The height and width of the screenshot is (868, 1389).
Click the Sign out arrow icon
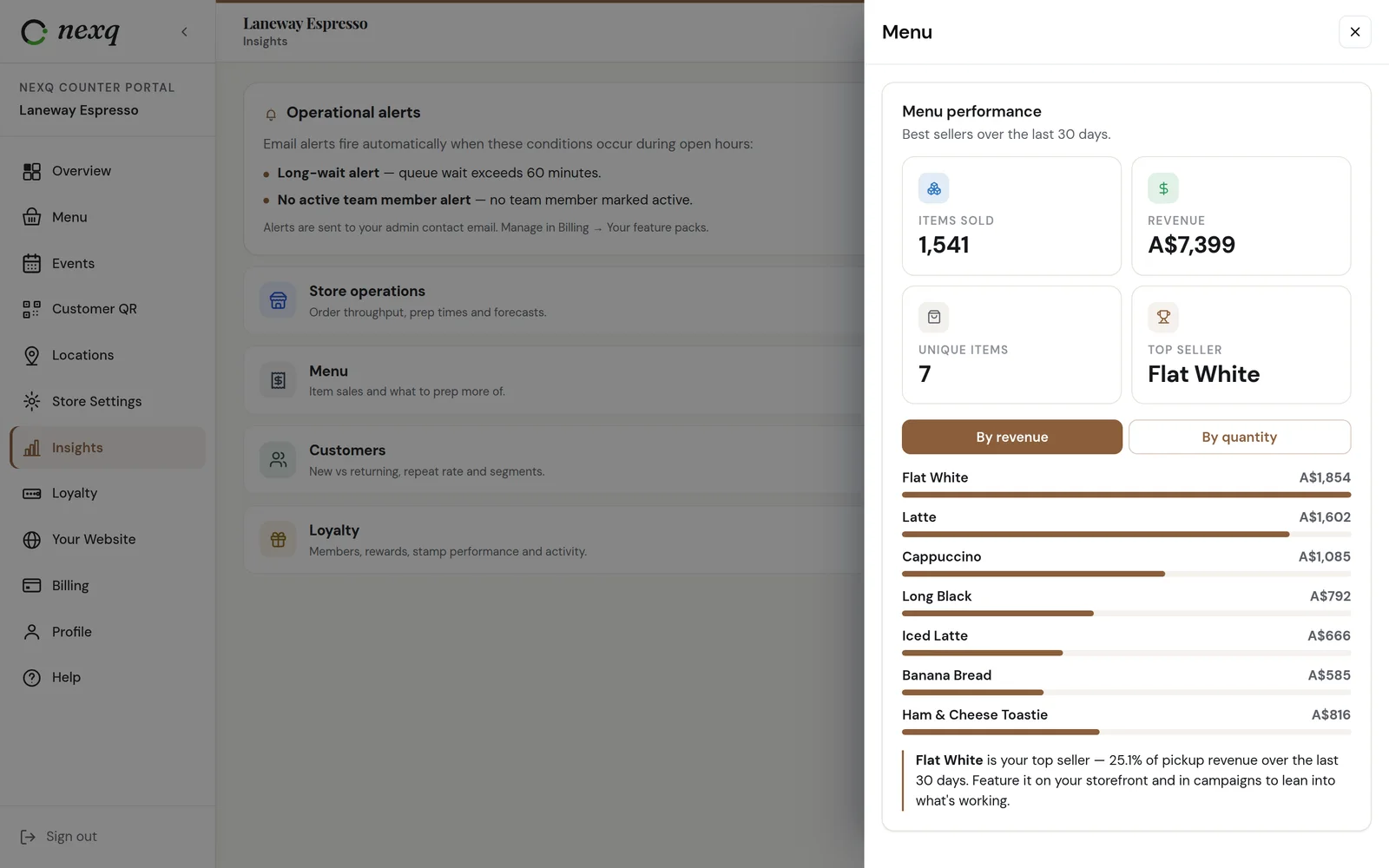click(x=28, y=837)
